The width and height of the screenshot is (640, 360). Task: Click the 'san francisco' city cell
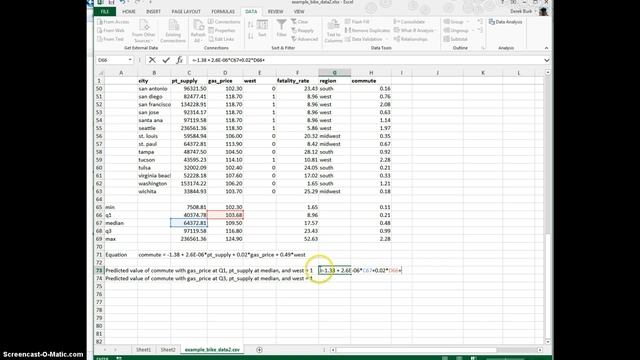pos(154,104)
